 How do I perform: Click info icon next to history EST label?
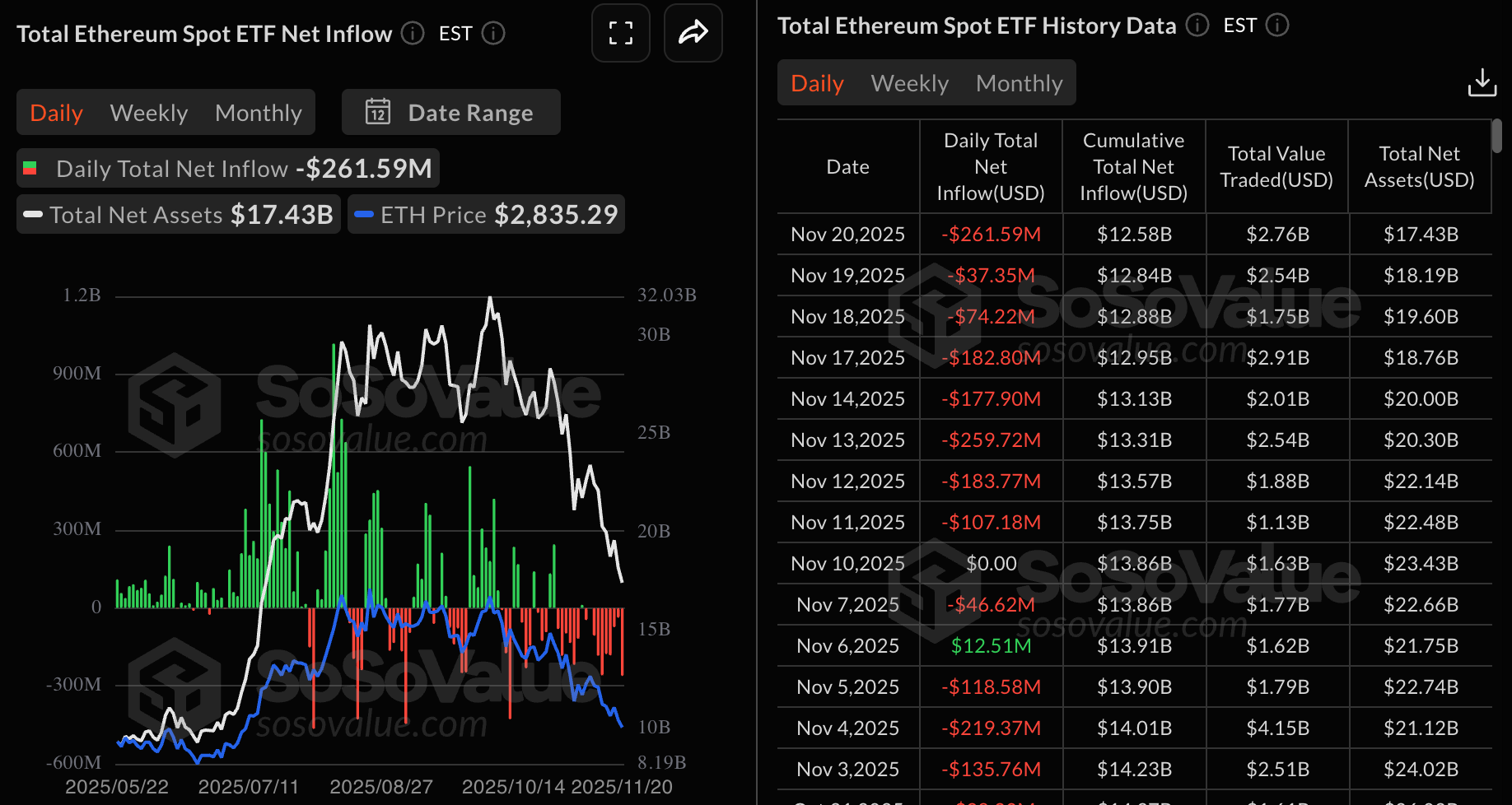1277,26
